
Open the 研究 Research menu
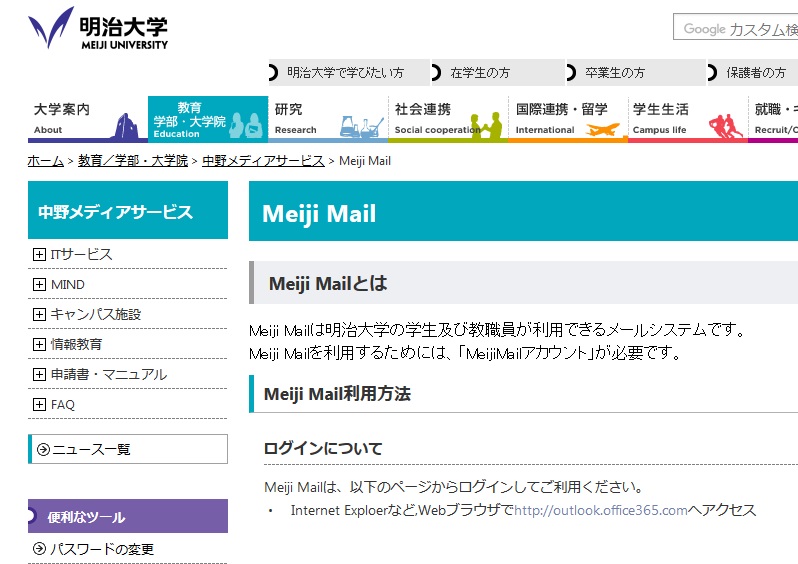pos(328,119)
